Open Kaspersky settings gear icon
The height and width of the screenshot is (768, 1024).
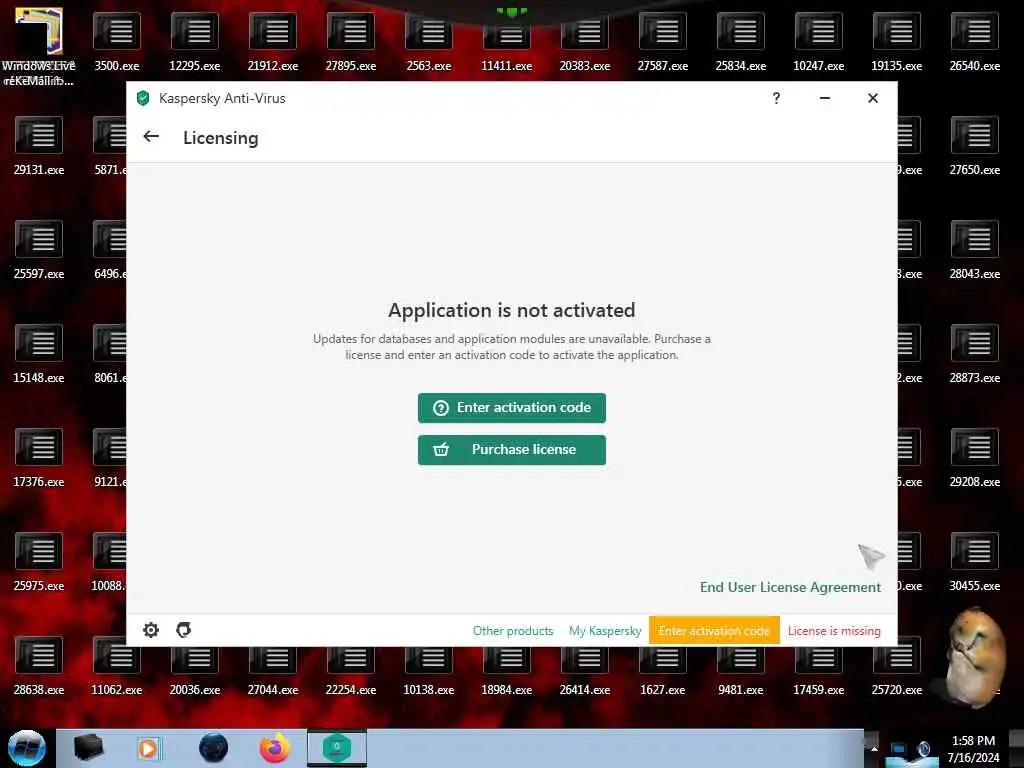(151, 630)
